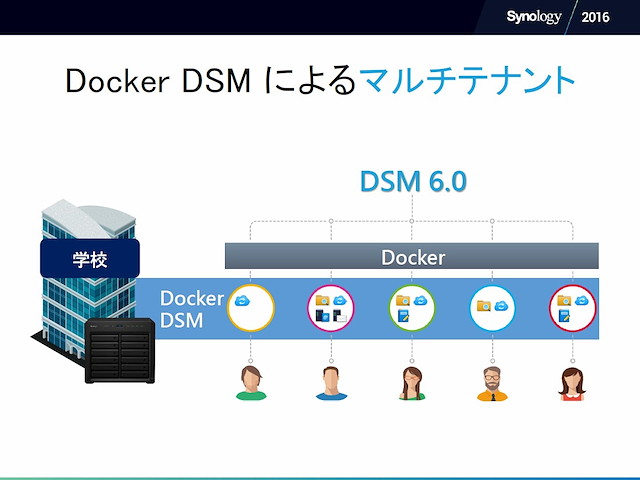Click the red-ringed container circle
Image resolution: width=640 pixels, height=480 pixels.
pos(573,308)
